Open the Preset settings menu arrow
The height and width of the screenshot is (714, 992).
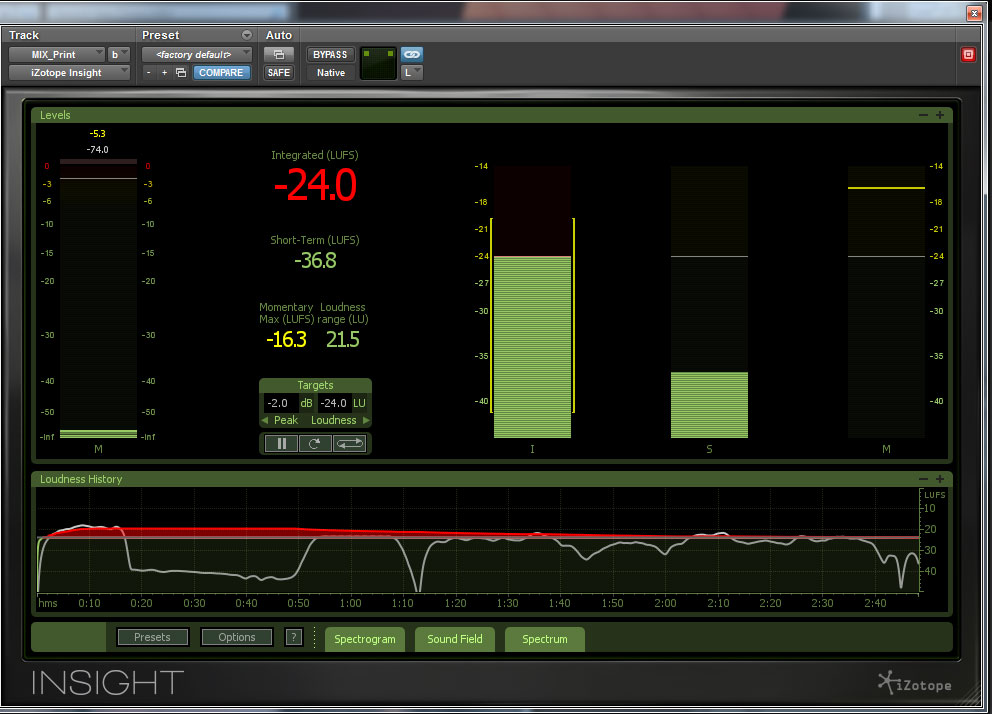click(x=247, y=35)
